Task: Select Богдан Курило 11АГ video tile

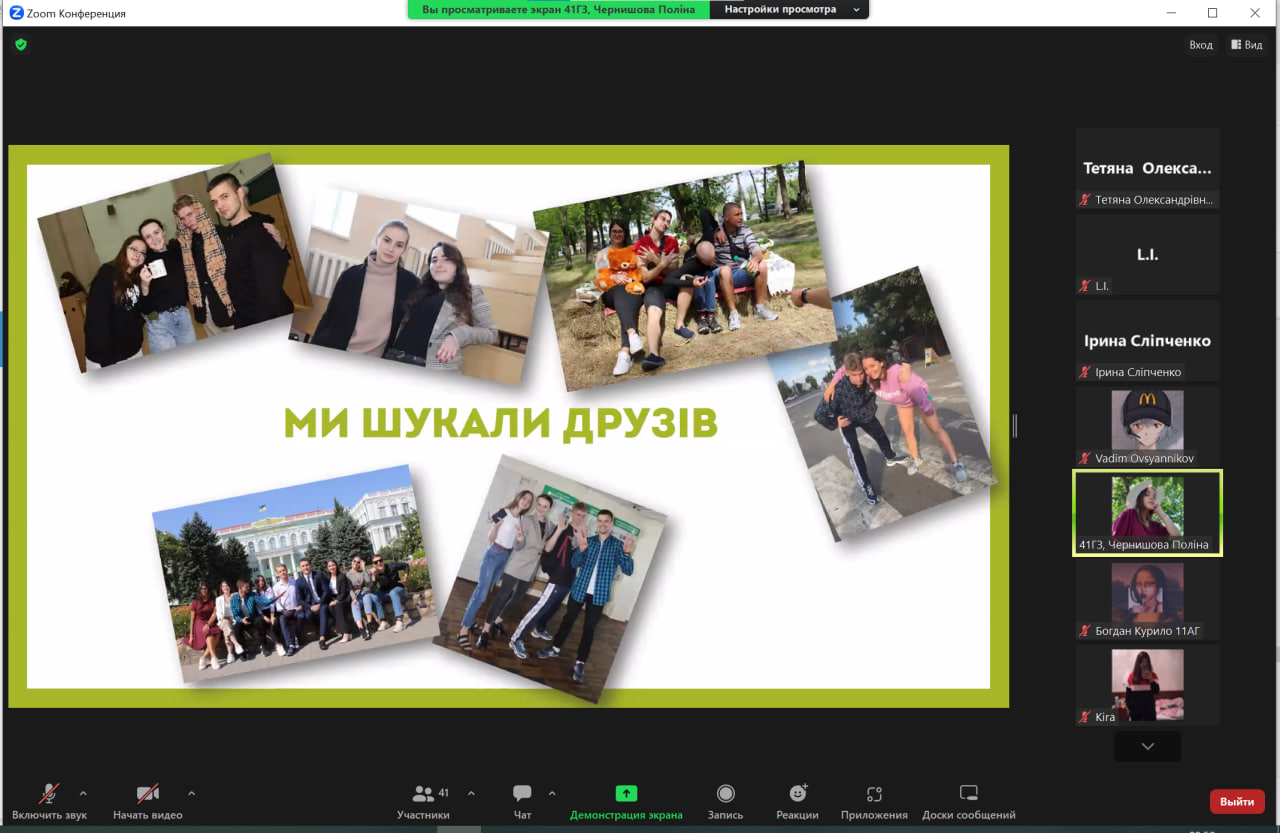Action: [1147, 599]
